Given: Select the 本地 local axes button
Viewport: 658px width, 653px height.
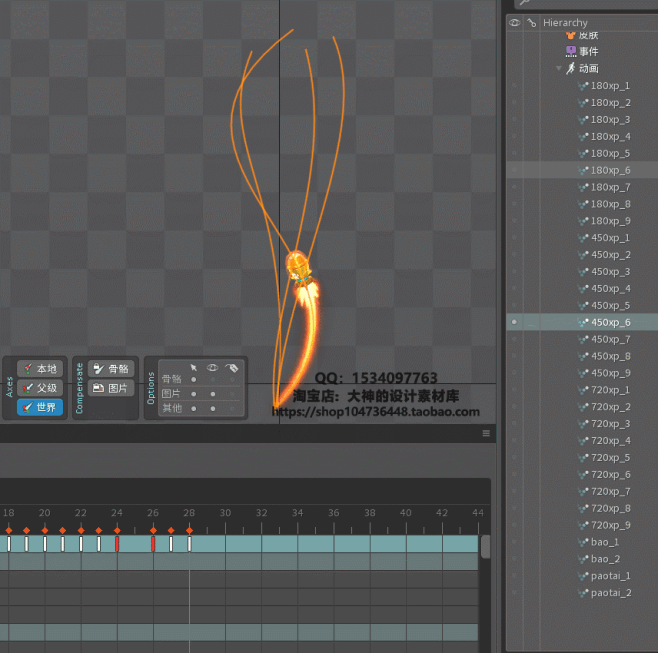Looking at the screenshot, I should [x=40, y=369].
